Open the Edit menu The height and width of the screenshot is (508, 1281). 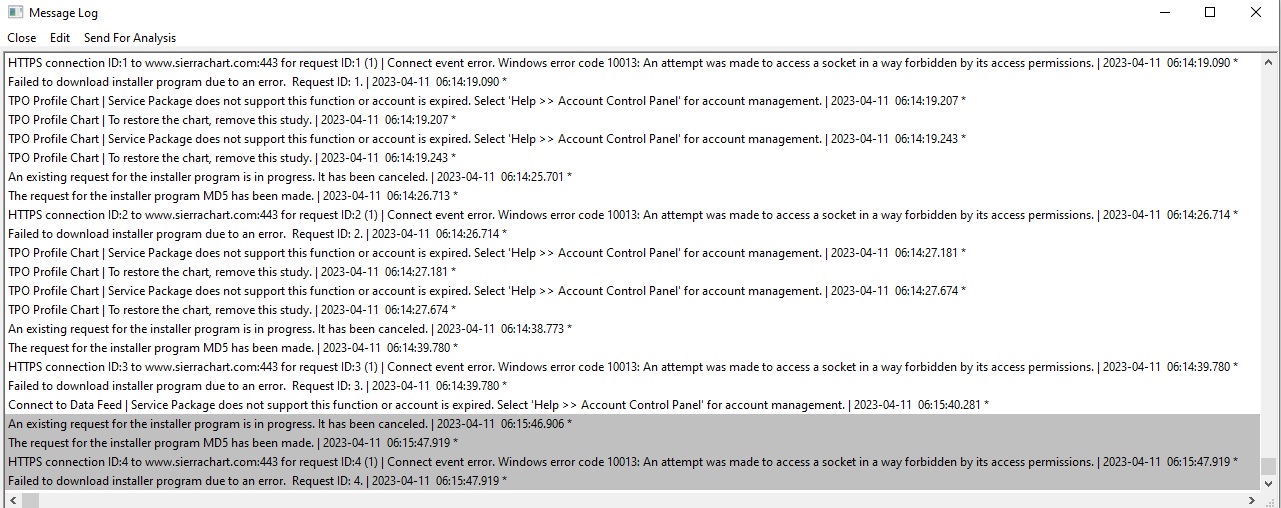[60, 38]
